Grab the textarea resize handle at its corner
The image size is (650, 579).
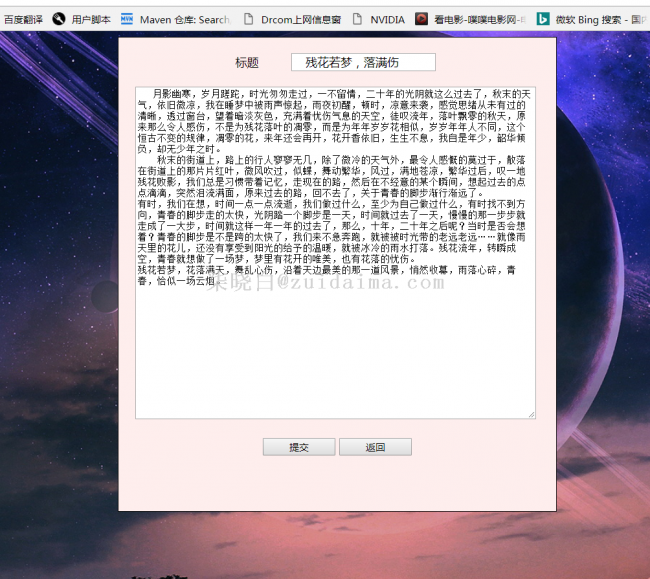pos(531,414)
